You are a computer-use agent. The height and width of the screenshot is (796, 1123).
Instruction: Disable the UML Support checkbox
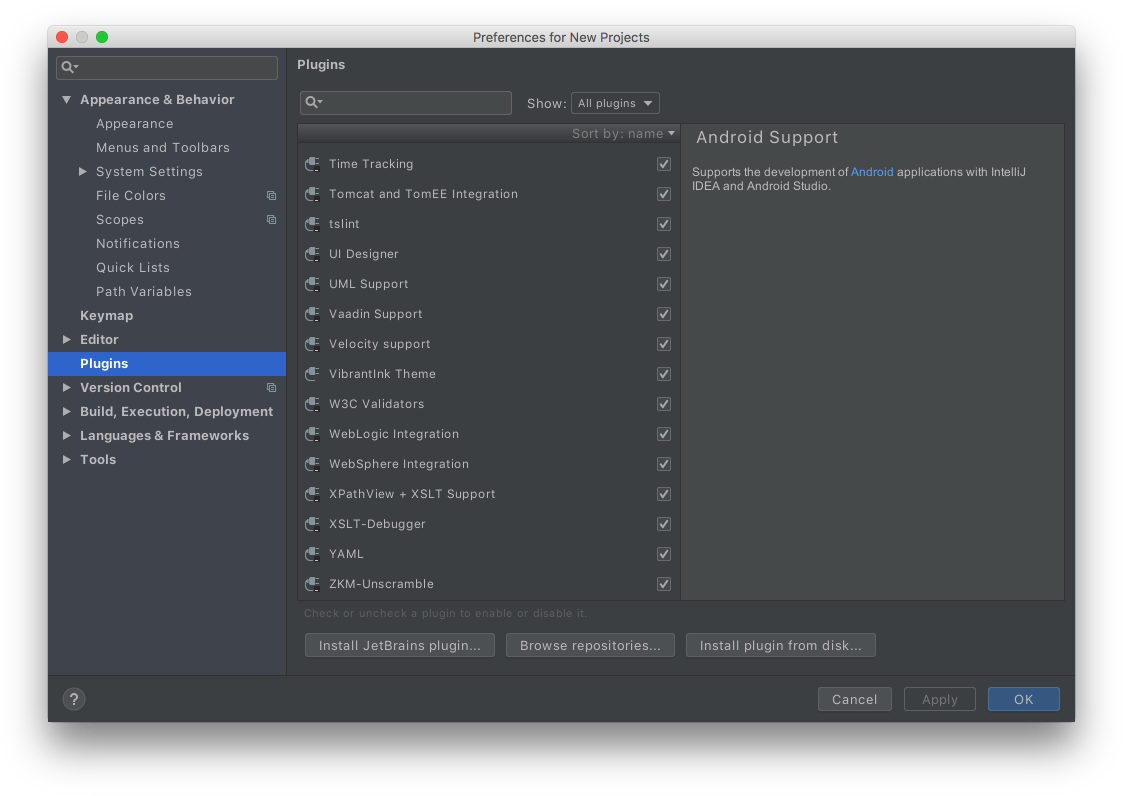[664, 284]
